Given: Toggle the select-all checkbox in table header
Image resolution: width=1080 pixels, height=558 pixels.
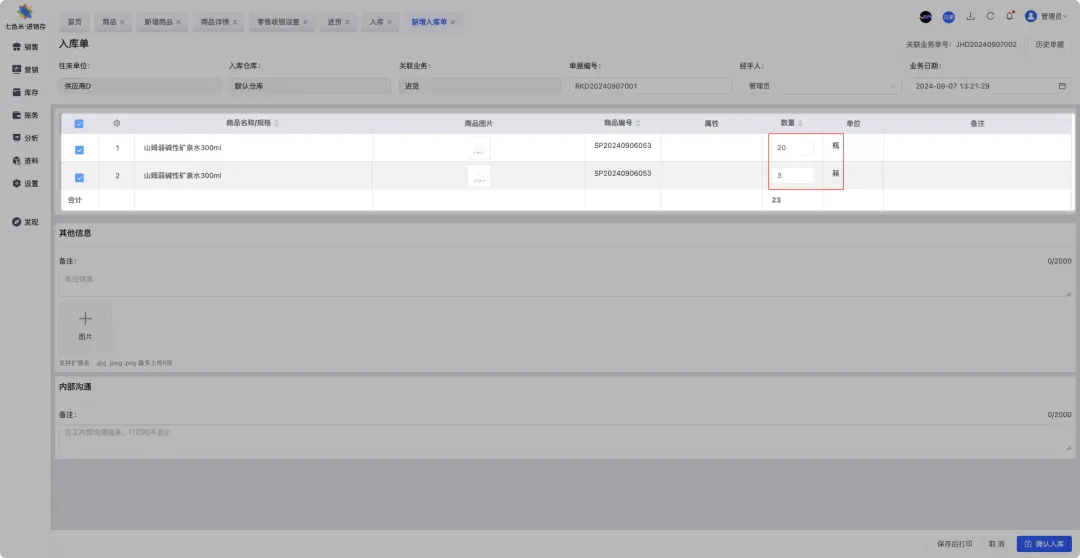Looking at the screenshot, I should pos(79,124).
